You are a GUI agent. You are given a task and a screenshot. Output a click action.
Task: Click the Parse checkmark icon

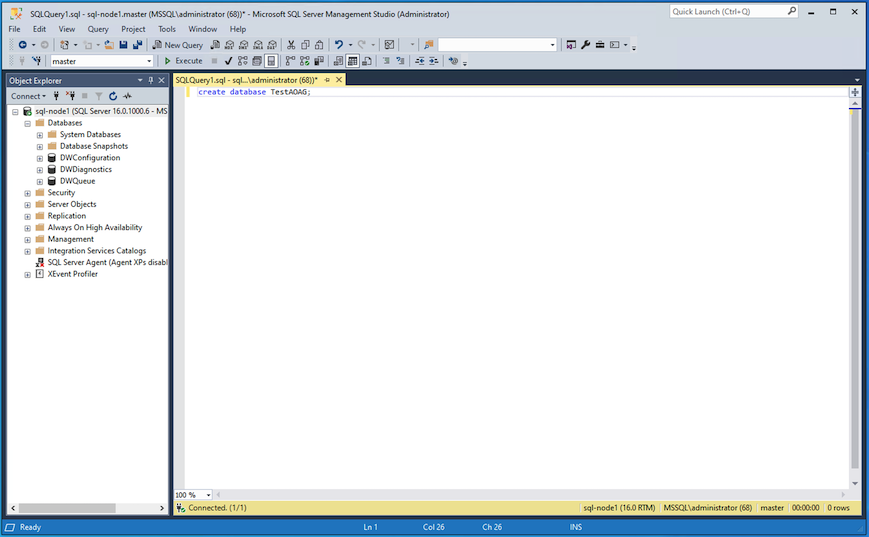tap(228, 61)
